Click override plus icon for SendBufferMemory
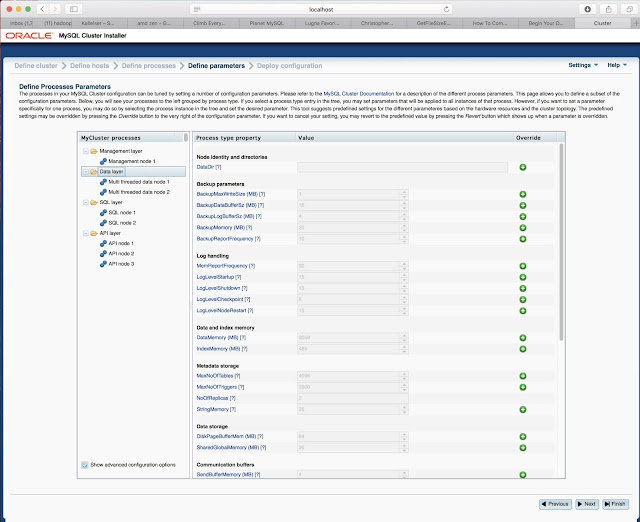This screenshot has height=522, width=640. click(522, 475)
